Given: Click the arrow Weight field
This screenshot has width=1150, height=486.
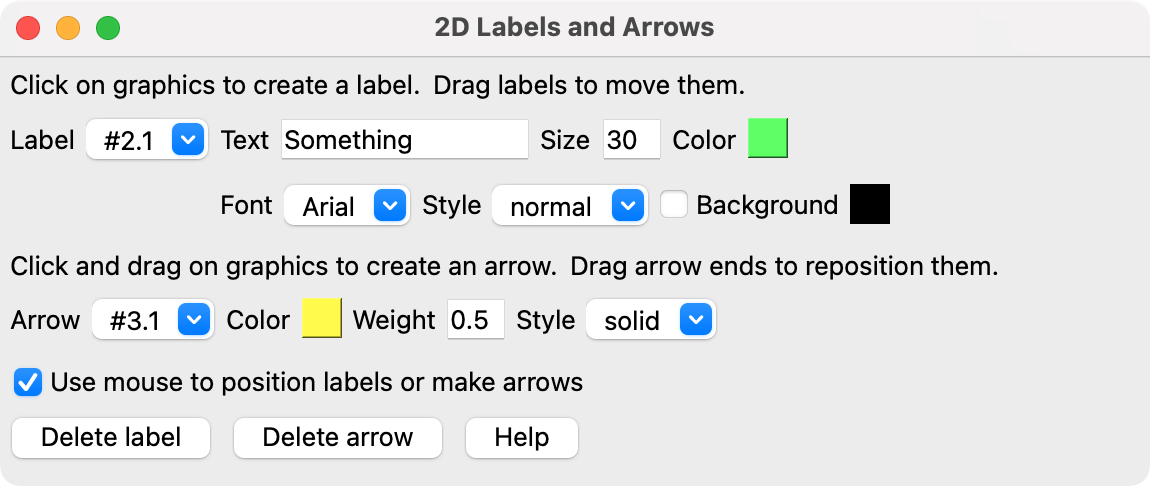Looking at the screenshot, I should click(476, 320).
